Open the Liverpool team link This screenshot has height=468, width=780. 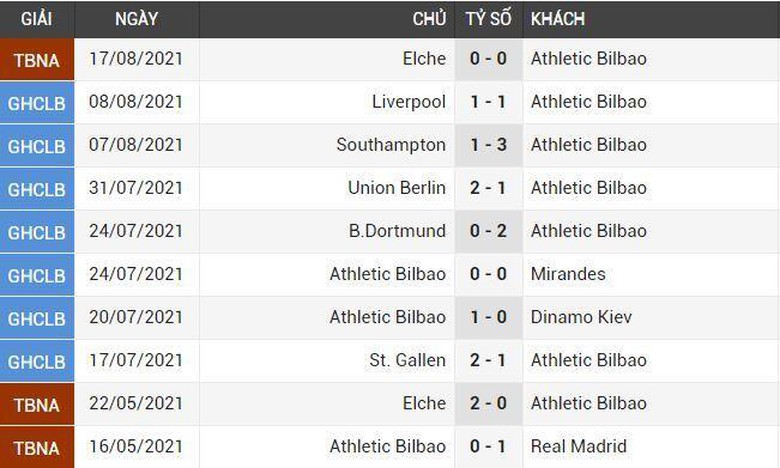(x=409, y=102)
